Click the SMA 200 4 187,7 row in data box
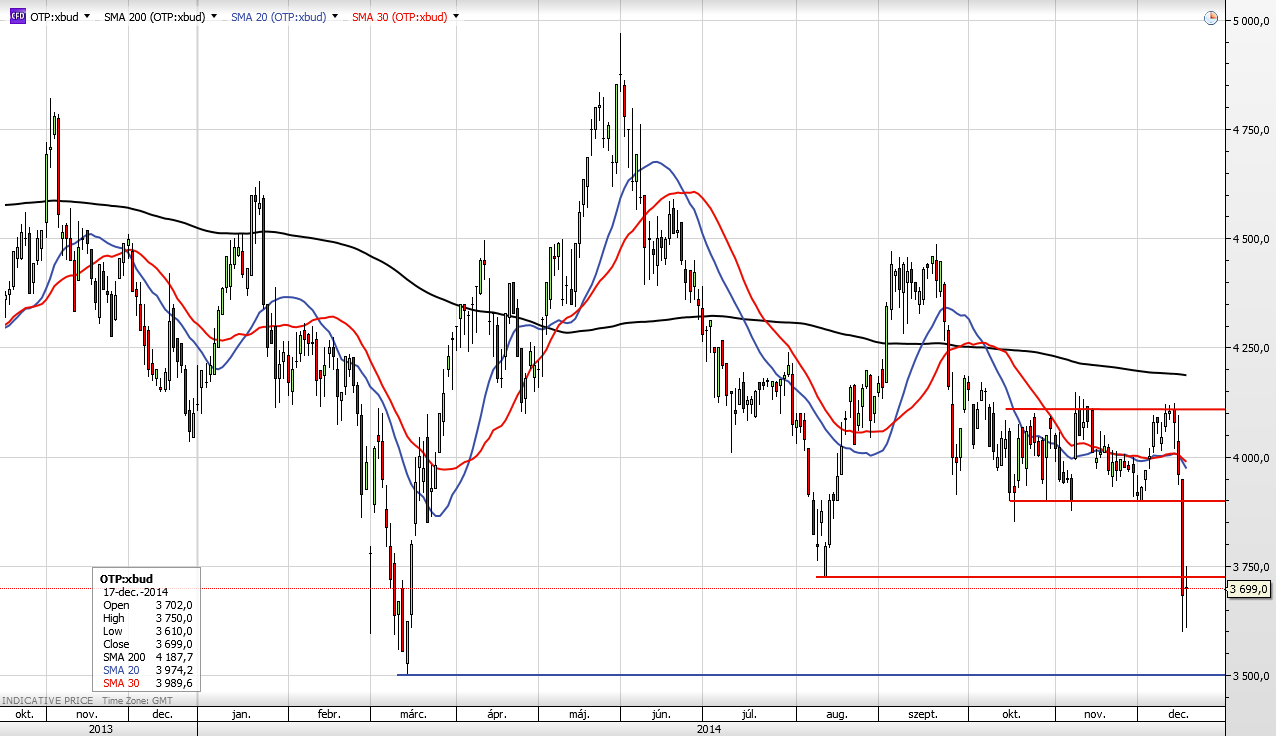 click(148, 657)
